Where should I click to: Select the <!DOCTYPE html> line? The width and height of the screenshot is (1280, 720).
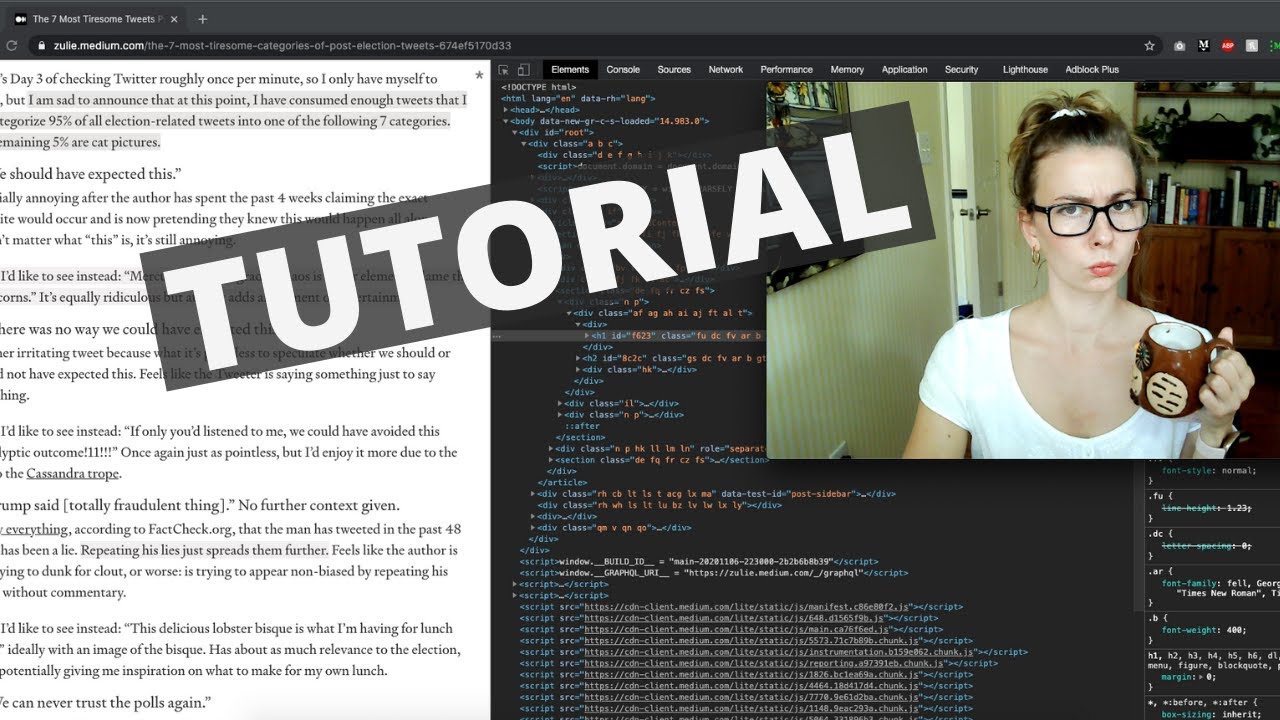coord(539,87)
